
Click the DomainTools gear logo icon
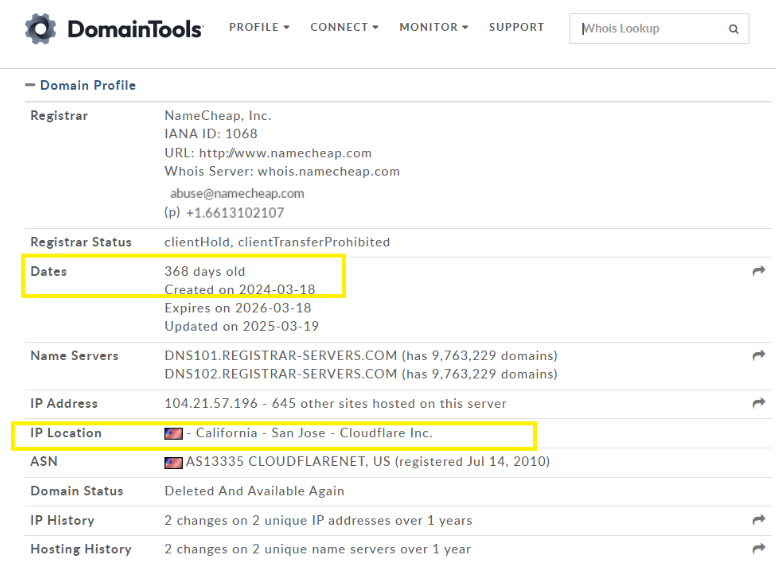(x=41, y=29)
